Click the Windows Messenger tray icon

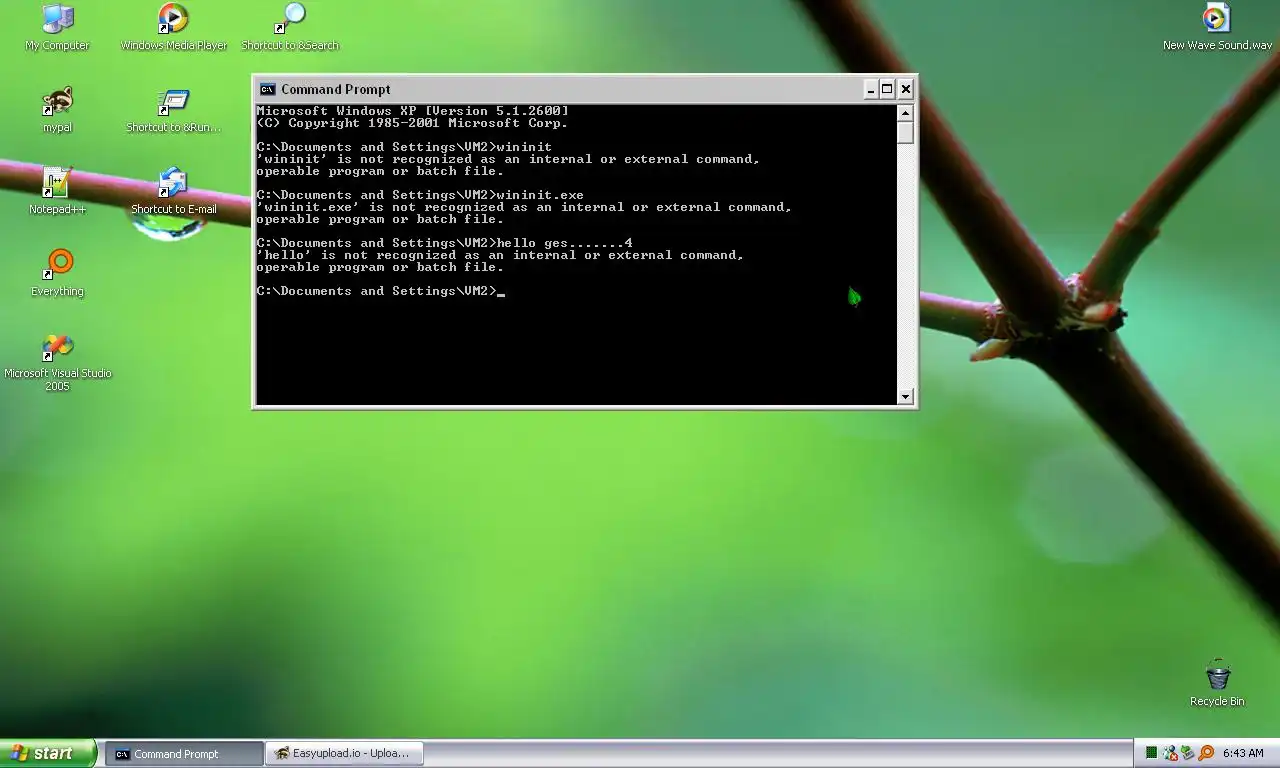pyautogui.click(x=1170, y=753)
